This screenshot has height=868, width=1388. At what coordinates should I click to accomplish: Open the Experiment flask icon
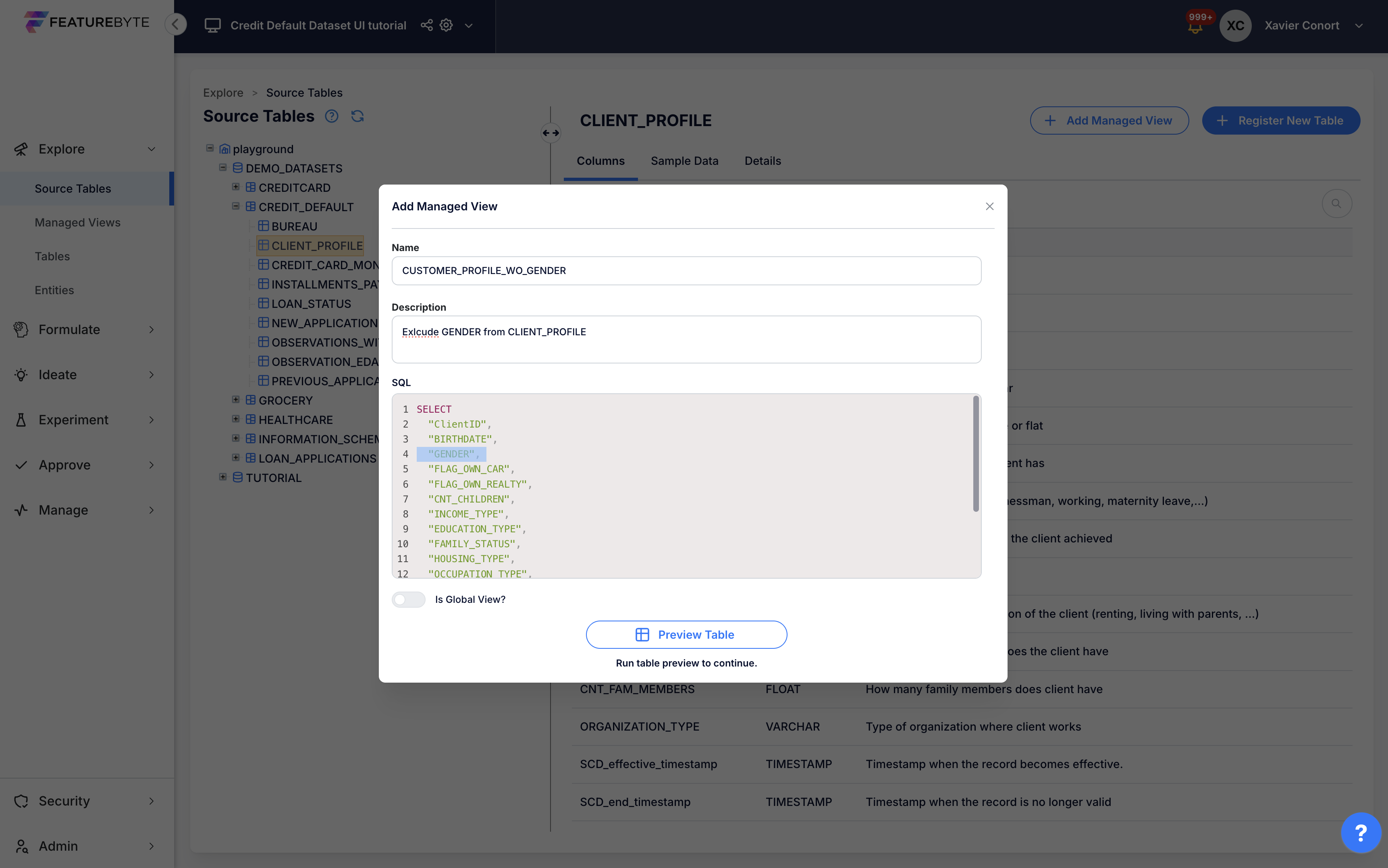(21, 419)
